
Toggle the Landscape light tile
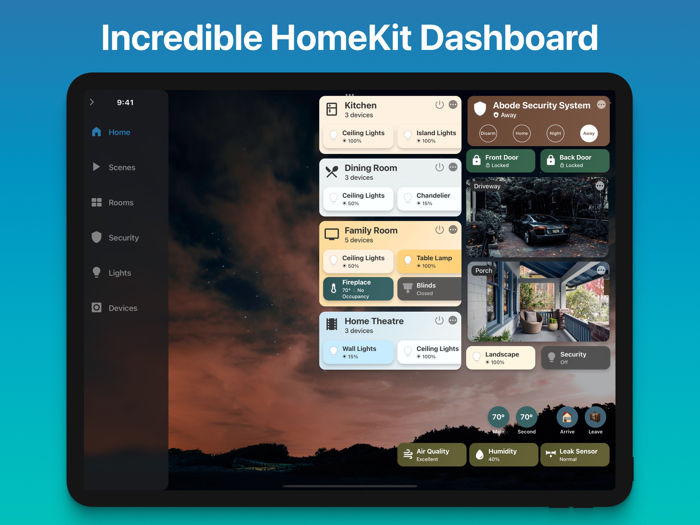501,358
